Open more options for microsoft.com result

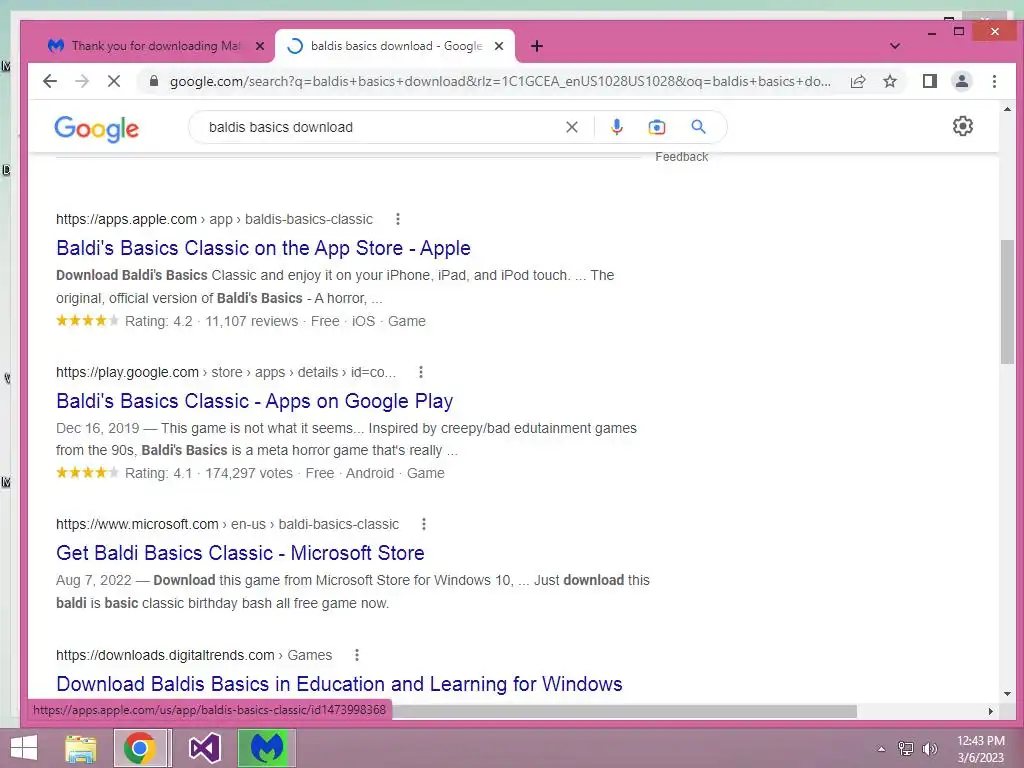click(x=424, y=524)
